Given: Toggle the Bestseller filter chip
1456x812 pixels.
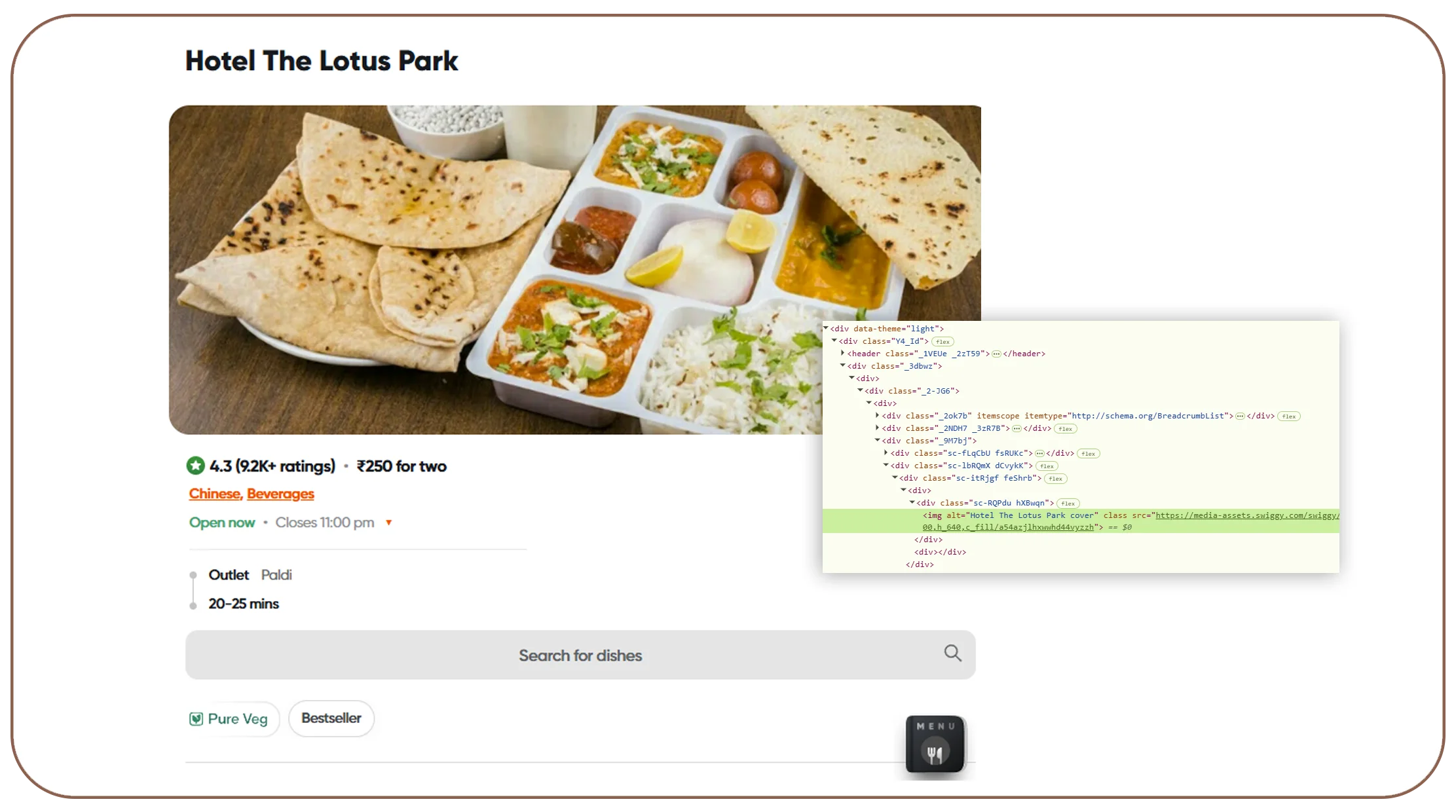Looking at the screenshot, I should [331, 718].
